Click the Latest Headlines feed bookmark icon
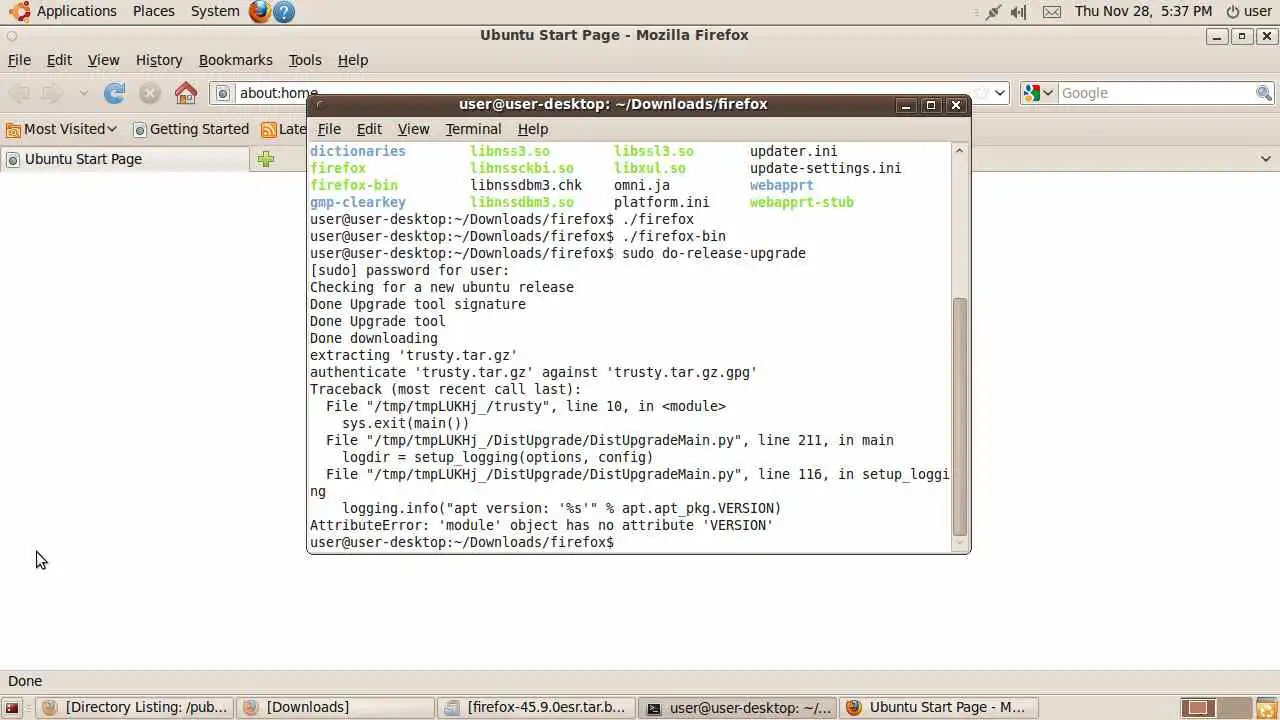 268,129
